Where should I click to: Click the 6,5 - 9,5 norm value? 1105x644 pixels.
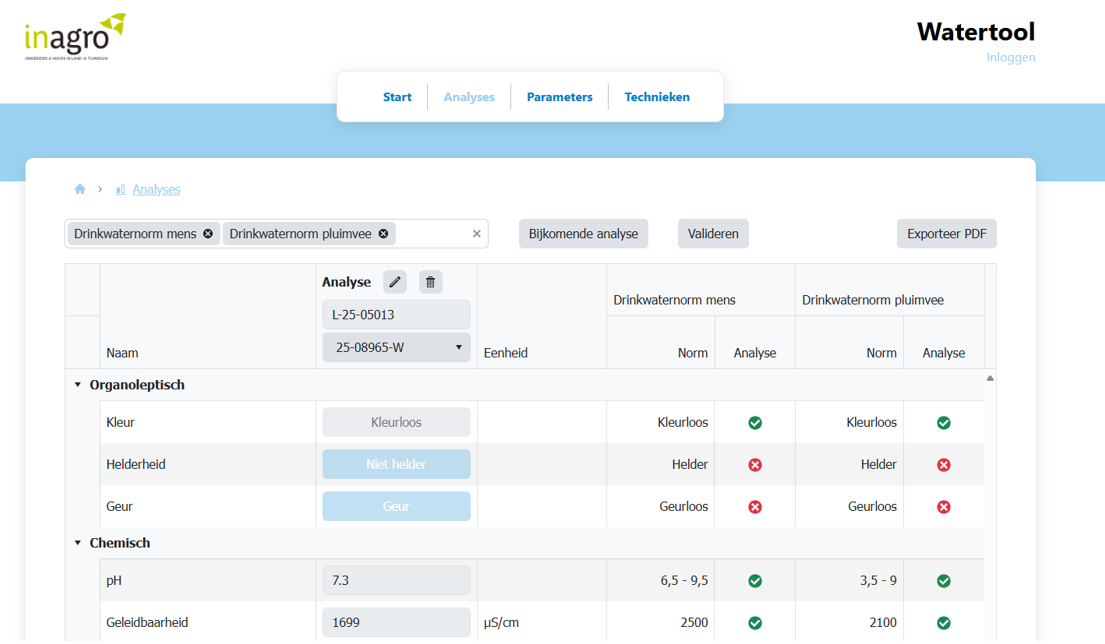tap(684, 581)
